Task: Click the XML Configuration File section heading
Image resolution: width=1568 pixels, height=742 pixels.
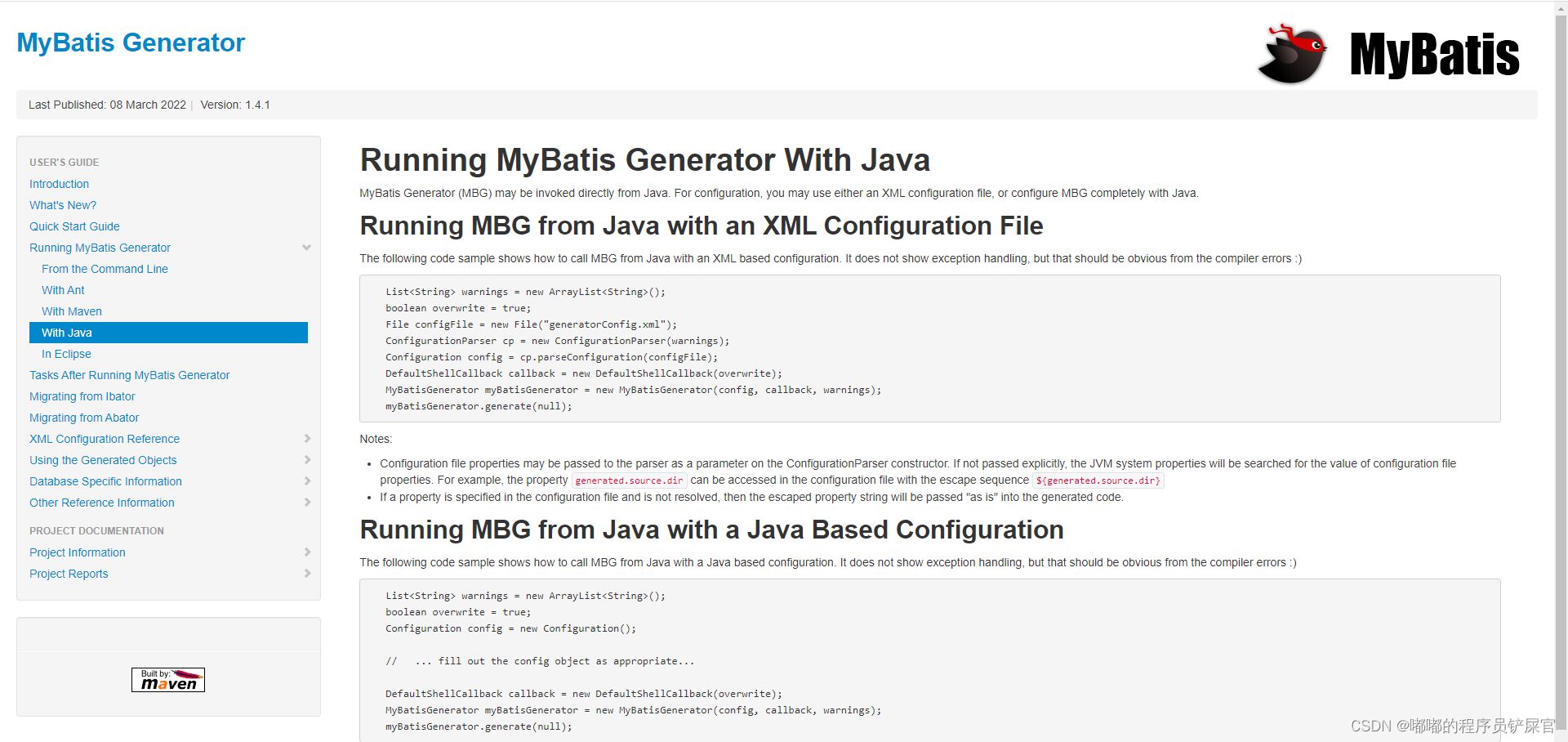Action: click(702, 226)
